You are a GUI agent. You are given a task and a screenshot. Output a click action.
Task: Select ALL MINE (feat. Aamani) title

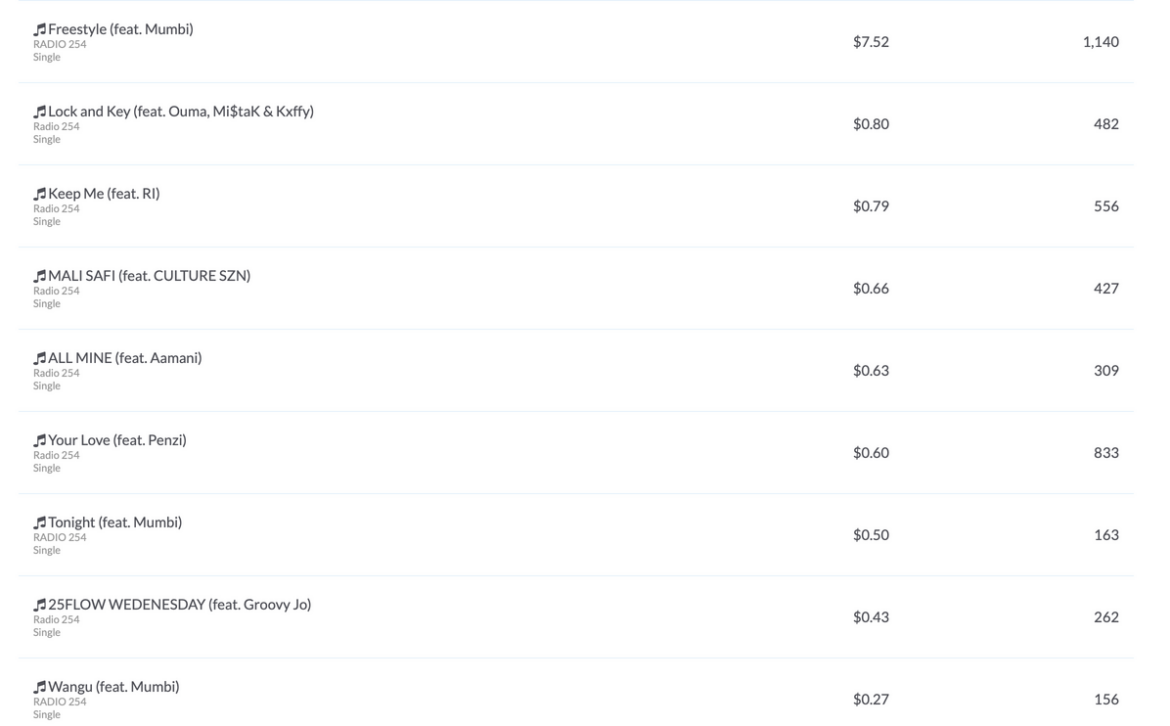125,357
